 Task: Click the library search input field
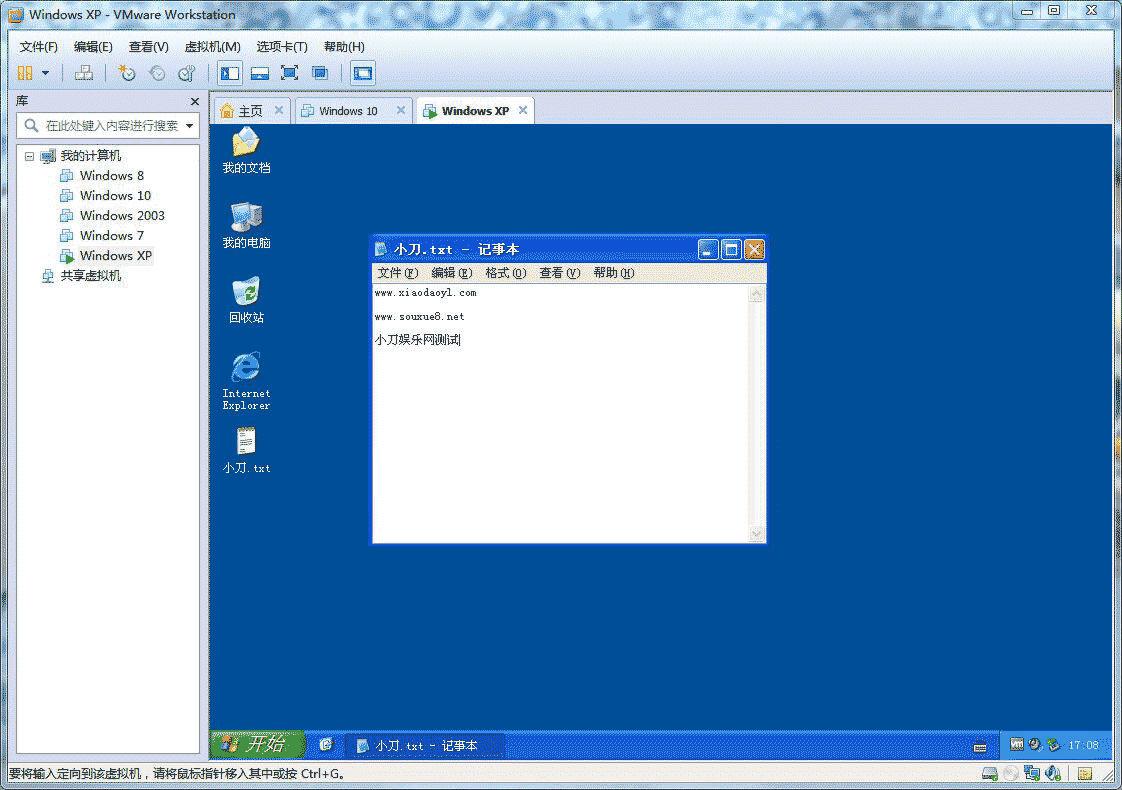107,126
